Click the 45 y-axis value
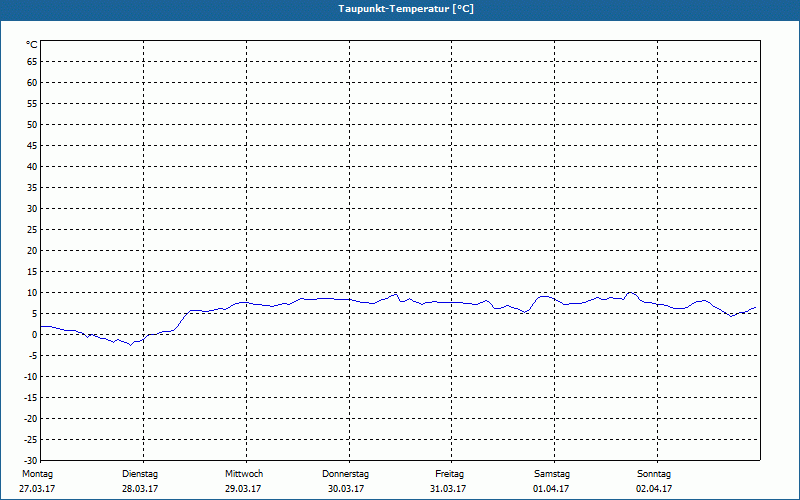Image resolution: width=800 pixels, height=500 pixels. tap(32, 146)
